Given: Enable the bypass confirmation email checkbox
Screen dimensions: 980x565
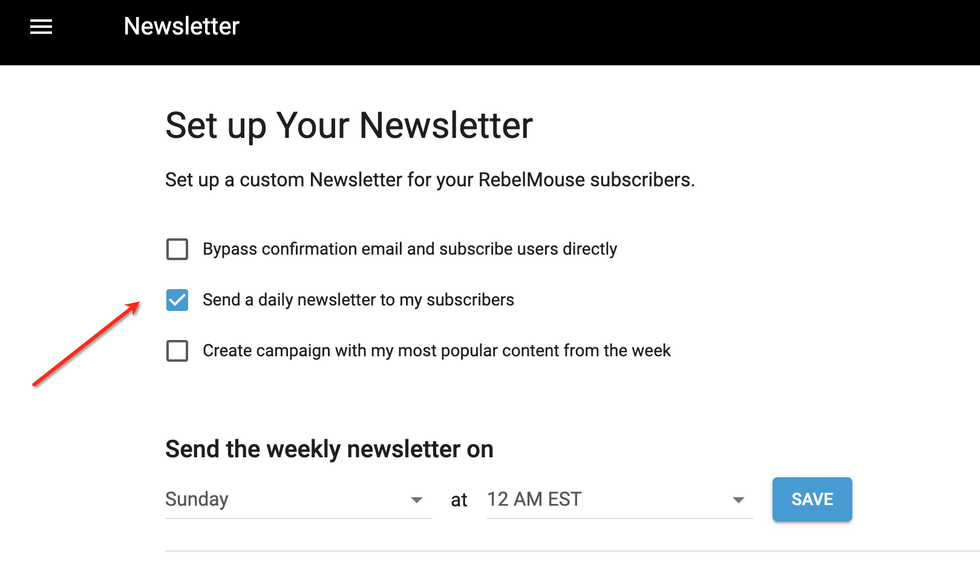Looking at the screenshot, I should [x=177, y=249].
